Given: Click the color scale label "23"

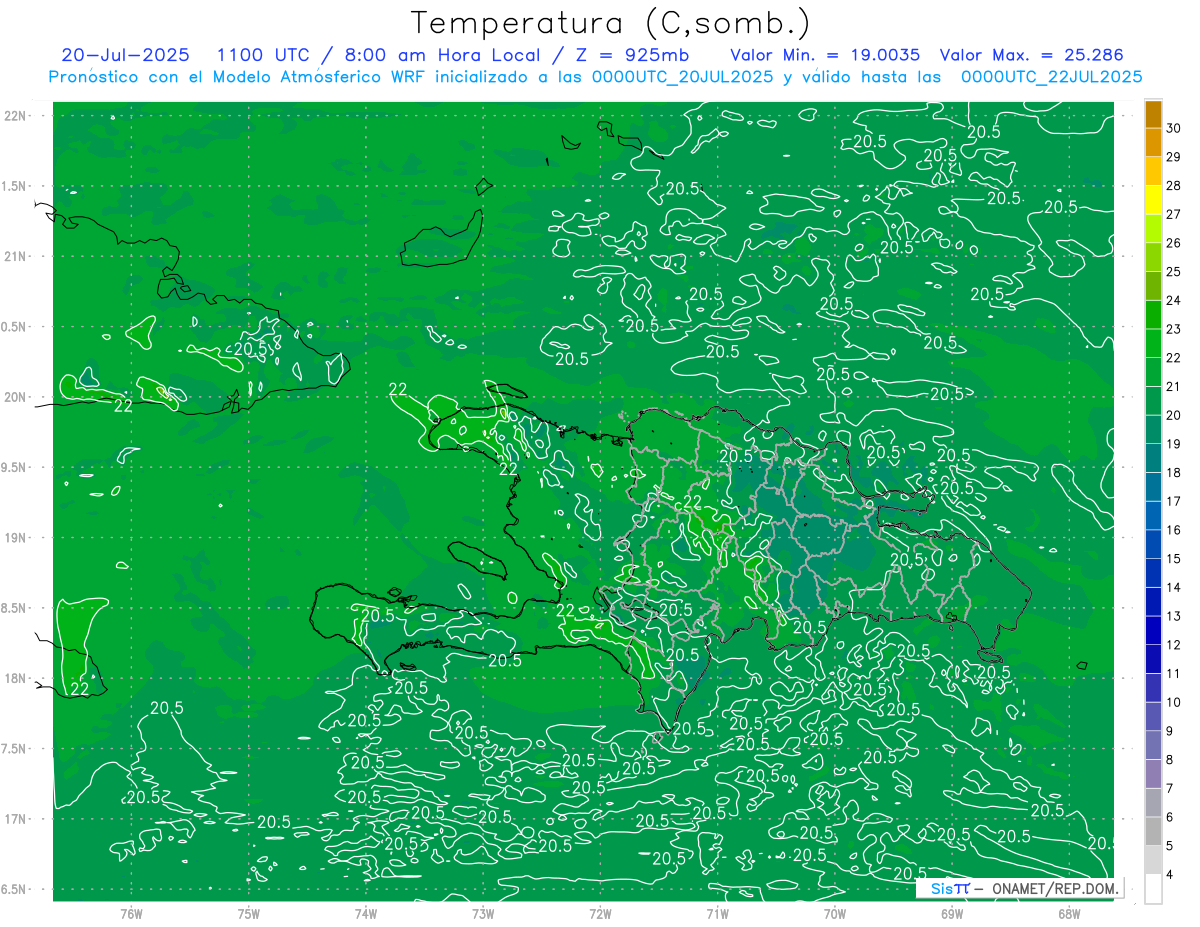Looking at the screenshot, I should [1174, 329].
